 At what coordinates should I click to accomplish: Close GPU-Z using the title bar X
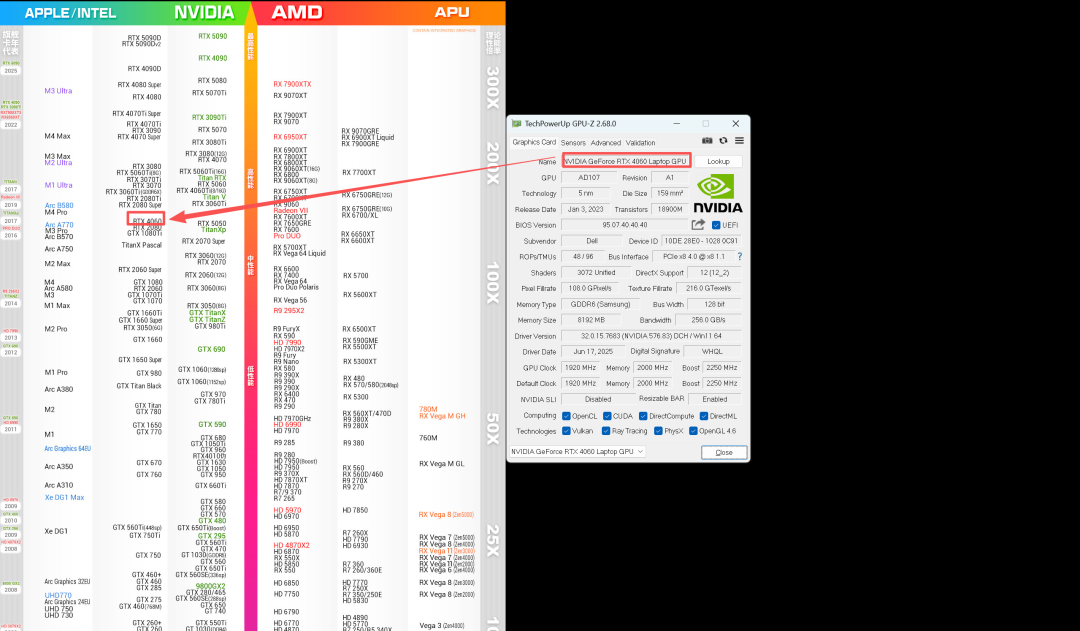point(736,124)
